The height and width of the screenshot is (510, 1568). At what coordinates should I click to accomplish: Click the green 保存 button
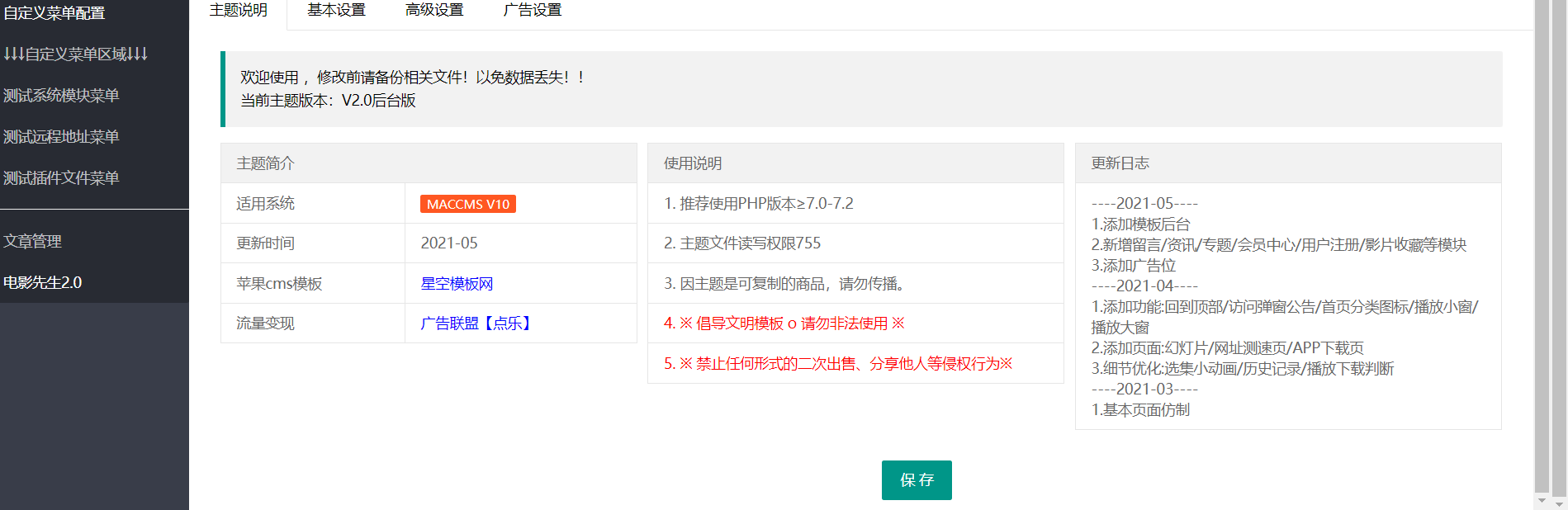click(x=917, y=480)
